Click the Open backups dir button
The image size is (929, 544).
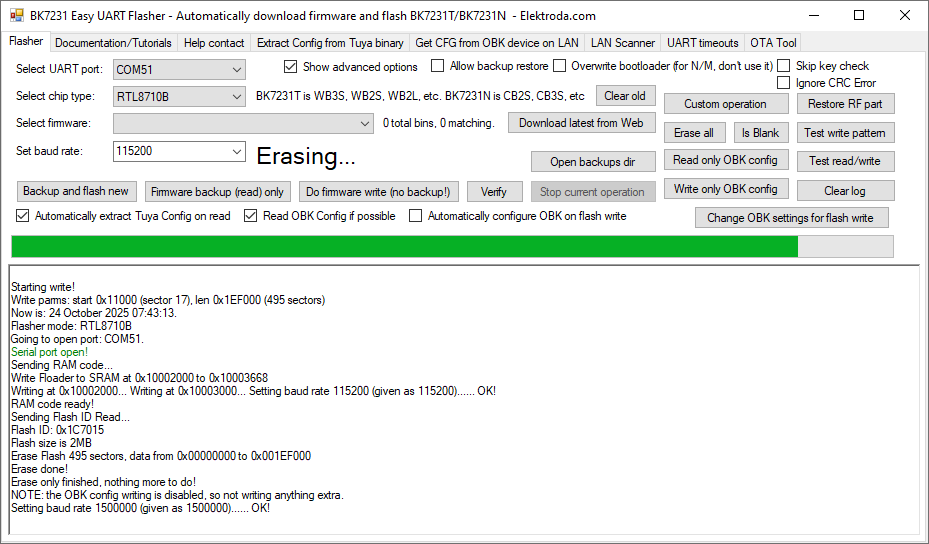coord(592,162)
